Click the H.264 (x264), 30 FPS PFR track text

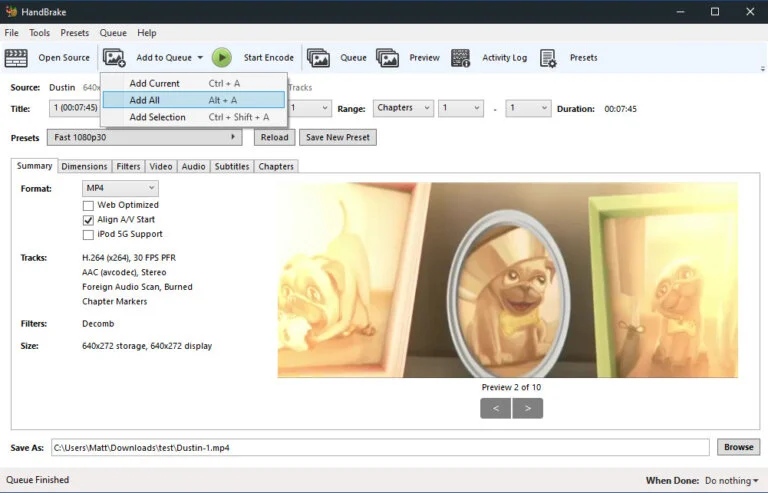click(x=129, y=258)
